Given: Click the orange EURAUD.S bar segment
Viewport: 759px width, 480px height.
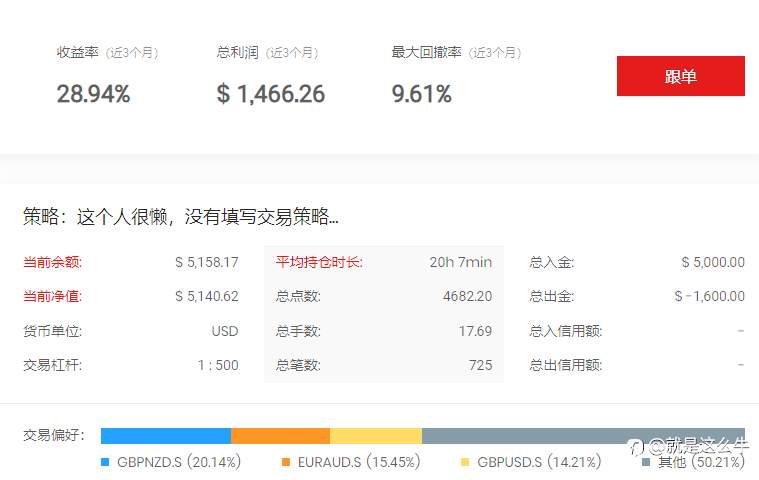Looking at the screenshot, I should pos(281,435).
